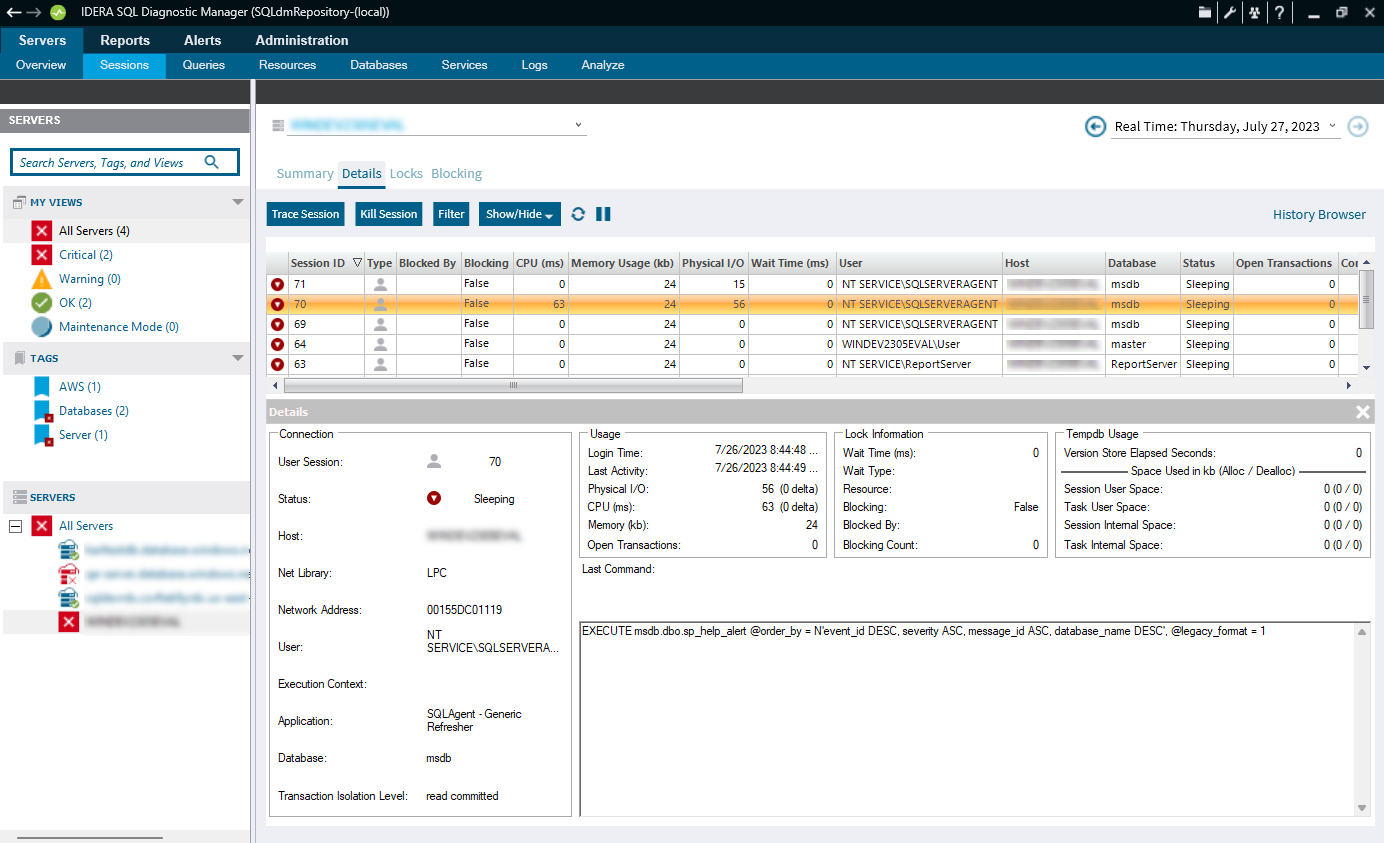The height and width of the screenshot is (843, 1384).
Task: Collapse the All Servers tree node
Action: 15,526
